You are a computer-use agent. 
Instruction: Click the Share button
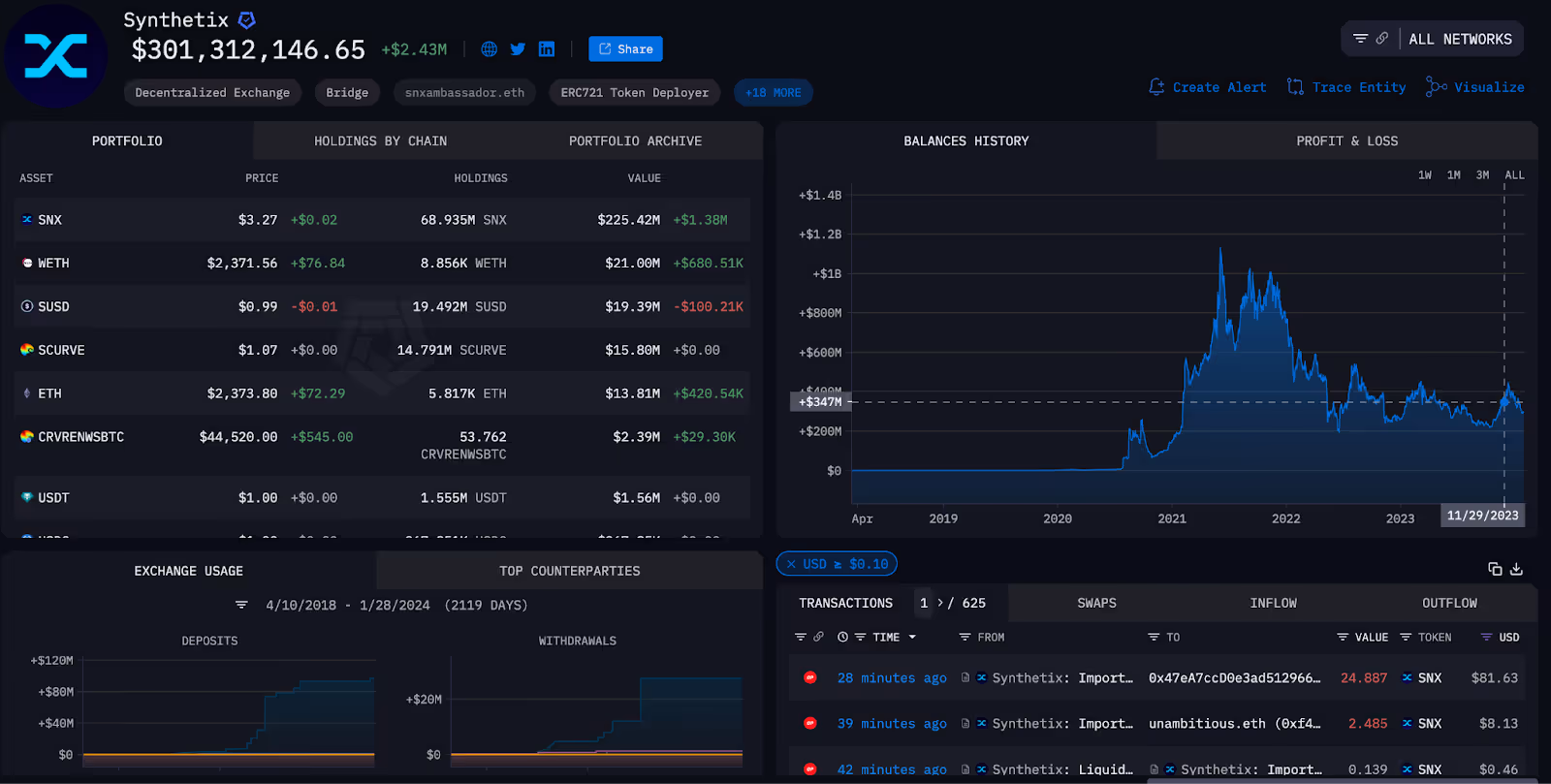click(625, 49)
